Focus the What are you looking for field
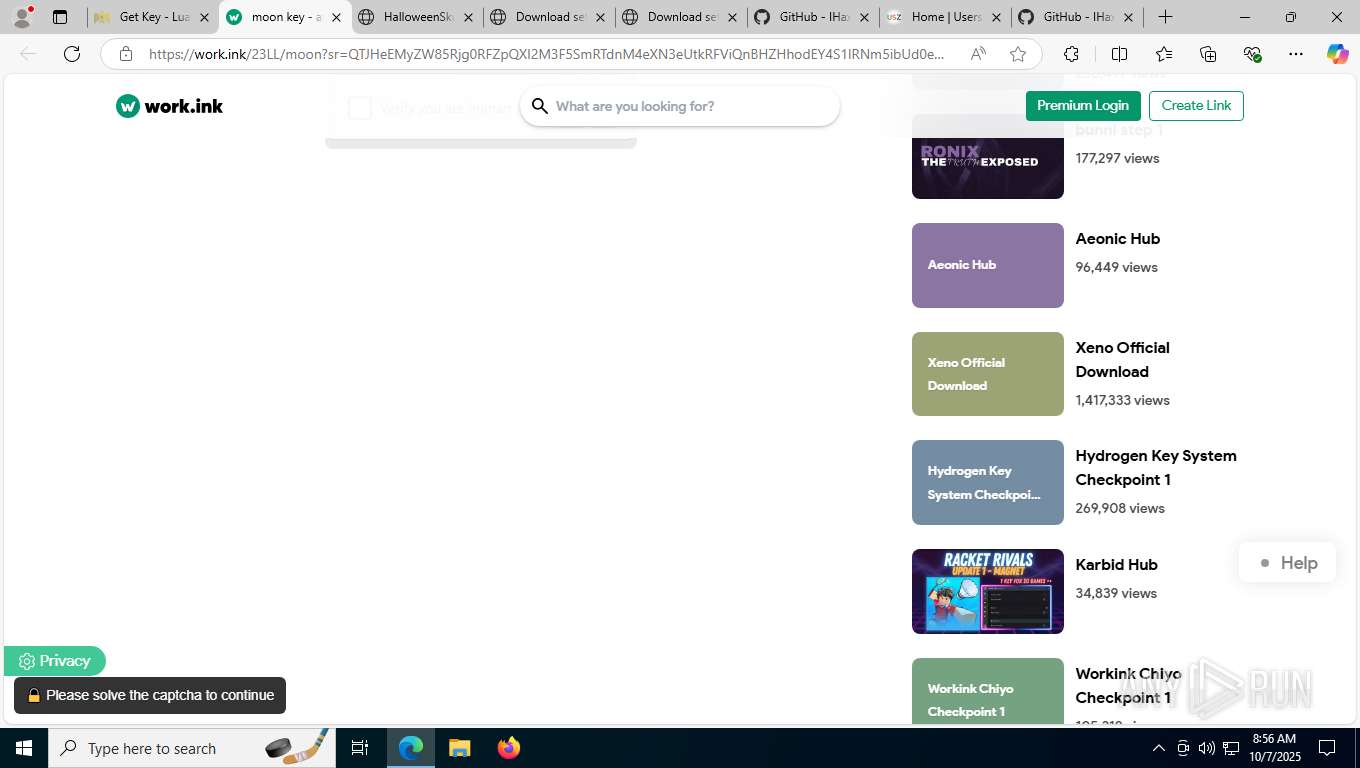This screenshot has width=1360, height=768. 680,106
